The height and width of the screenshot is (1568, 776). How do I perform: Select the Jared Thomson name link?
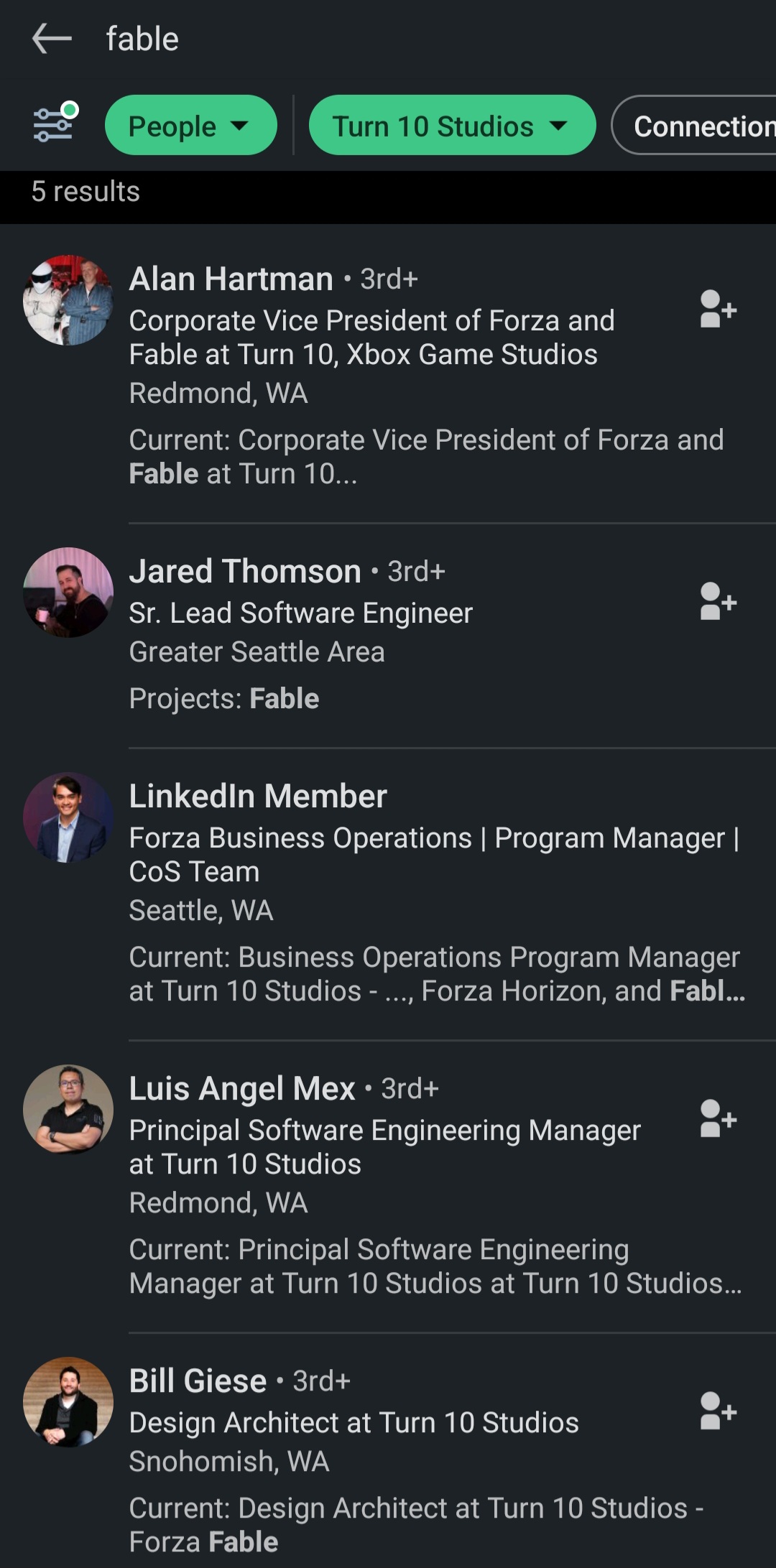click(245, 571)
